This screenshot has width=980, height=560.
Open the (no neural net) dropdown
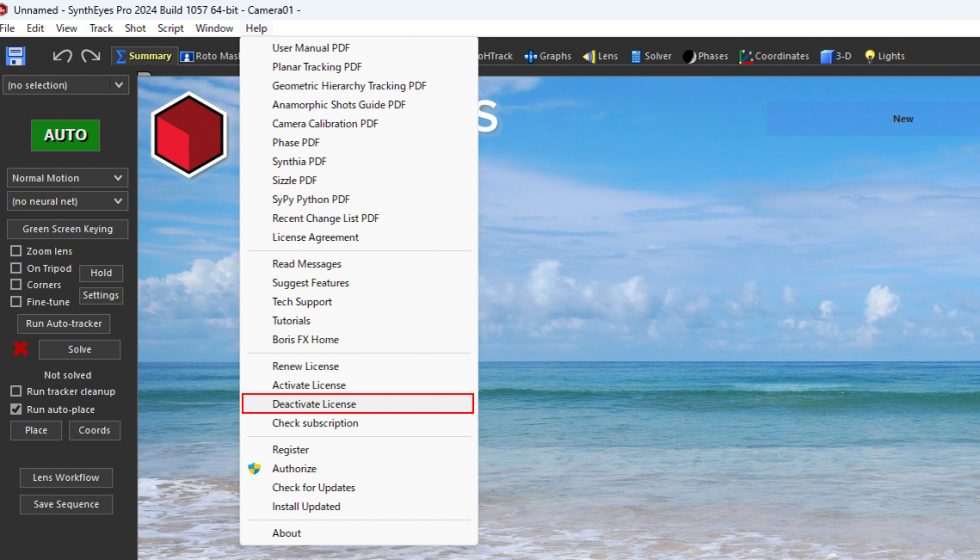pos(67,201)
